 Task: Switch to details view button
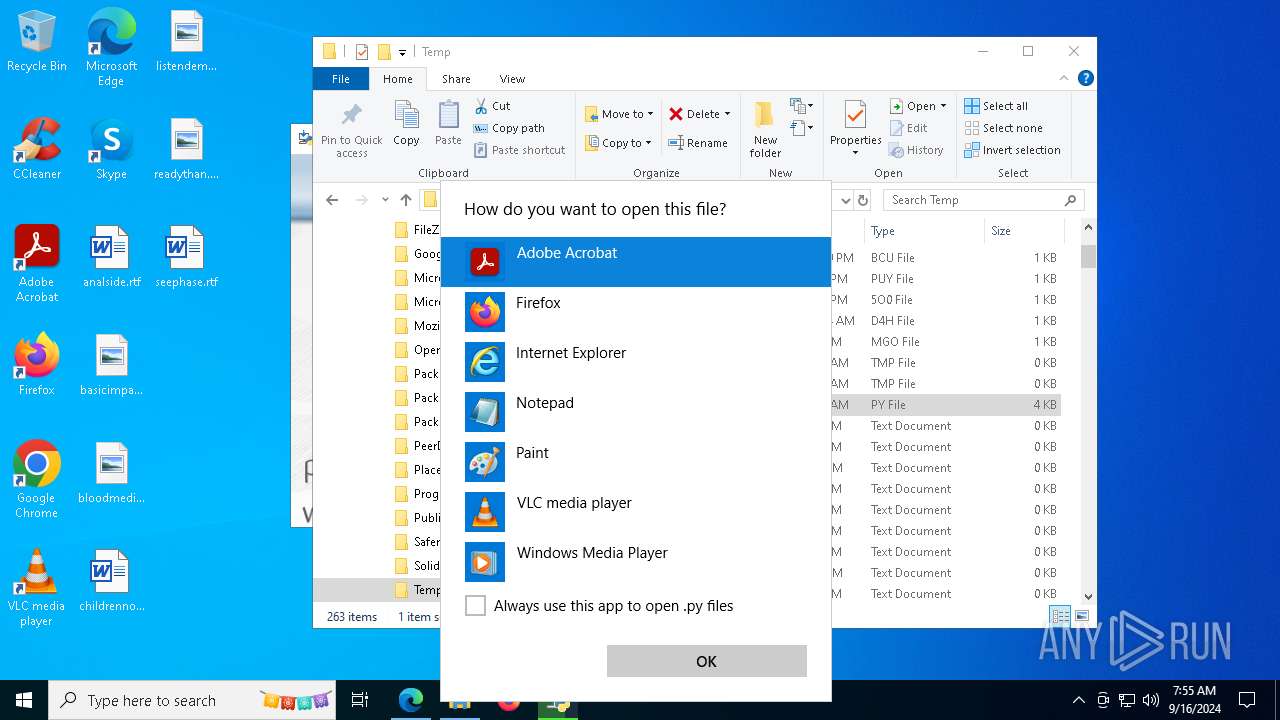(x=1059, y=616)
